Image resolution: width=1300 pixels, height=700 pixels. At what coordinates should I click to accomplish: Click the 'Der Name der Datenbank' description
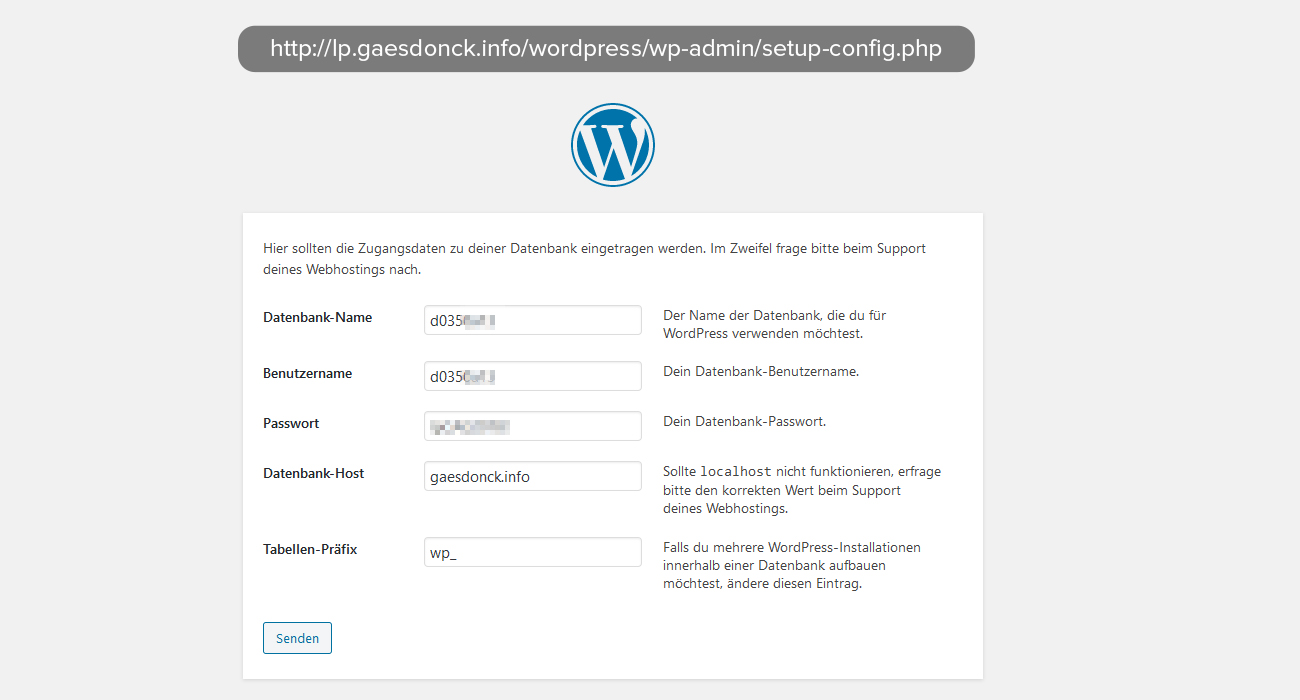(774, 324)
